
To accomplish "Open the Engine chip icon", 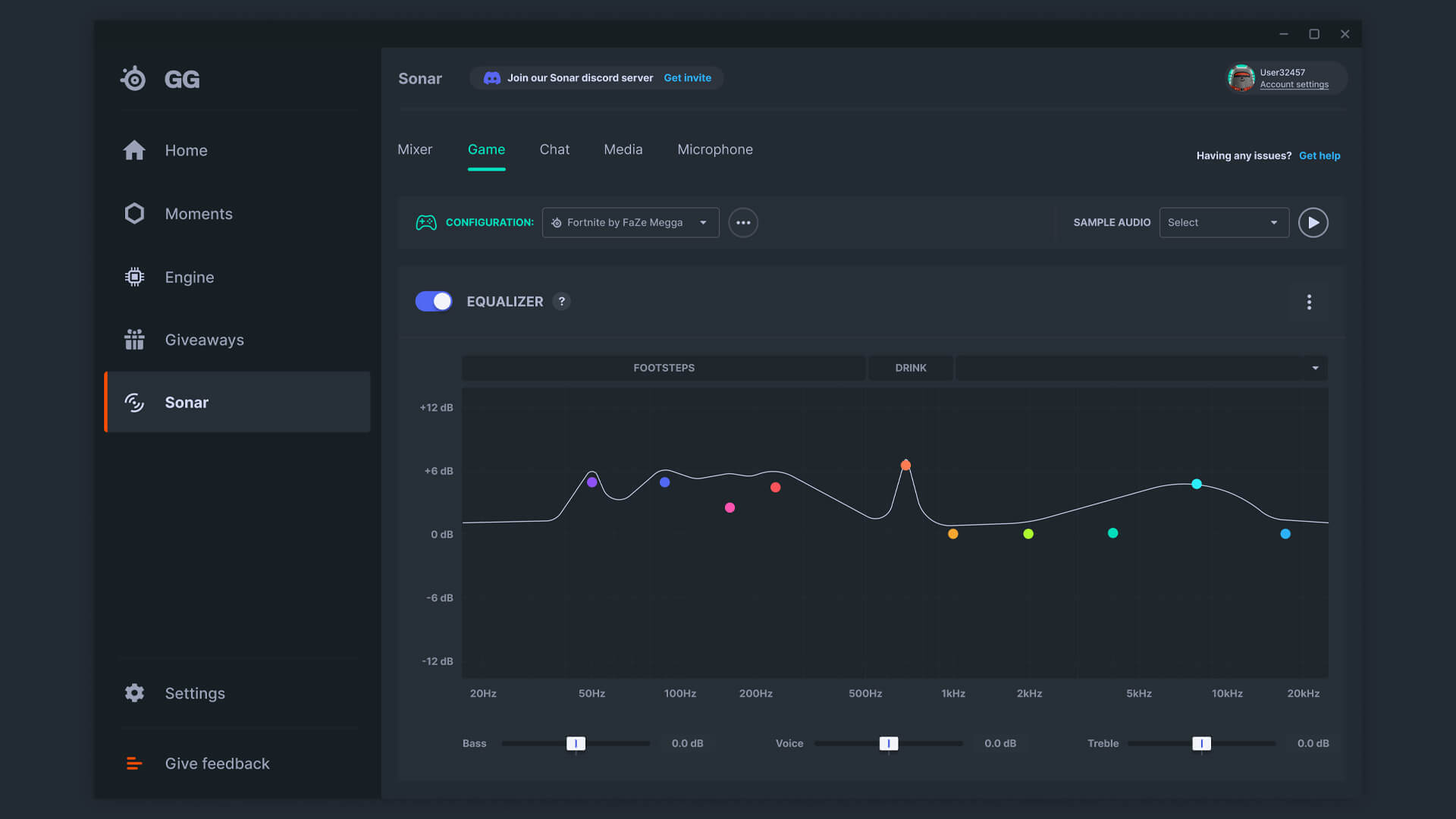I will point(134,277).
